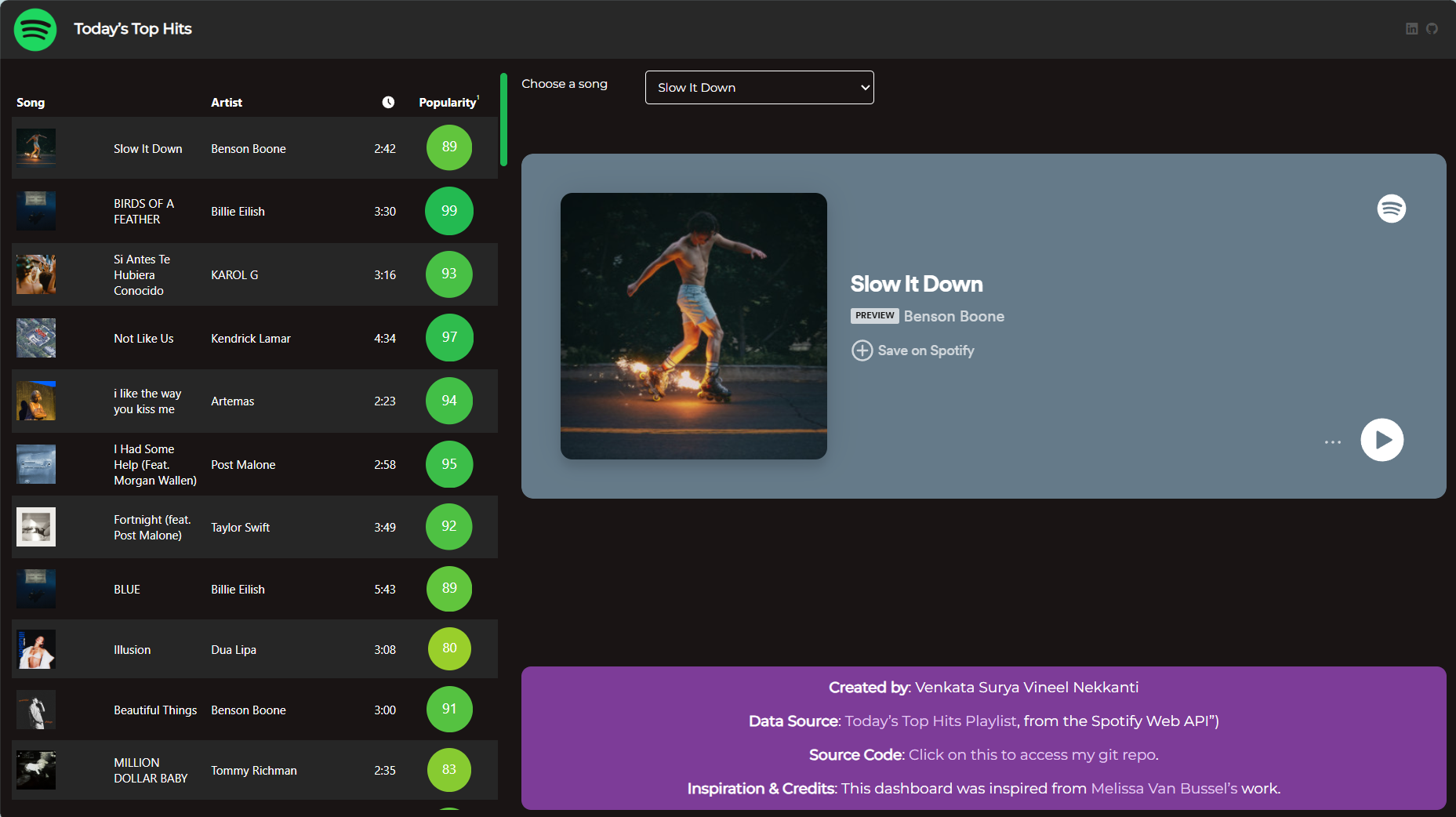Select the Illusion song title

(x=132, y=650)
